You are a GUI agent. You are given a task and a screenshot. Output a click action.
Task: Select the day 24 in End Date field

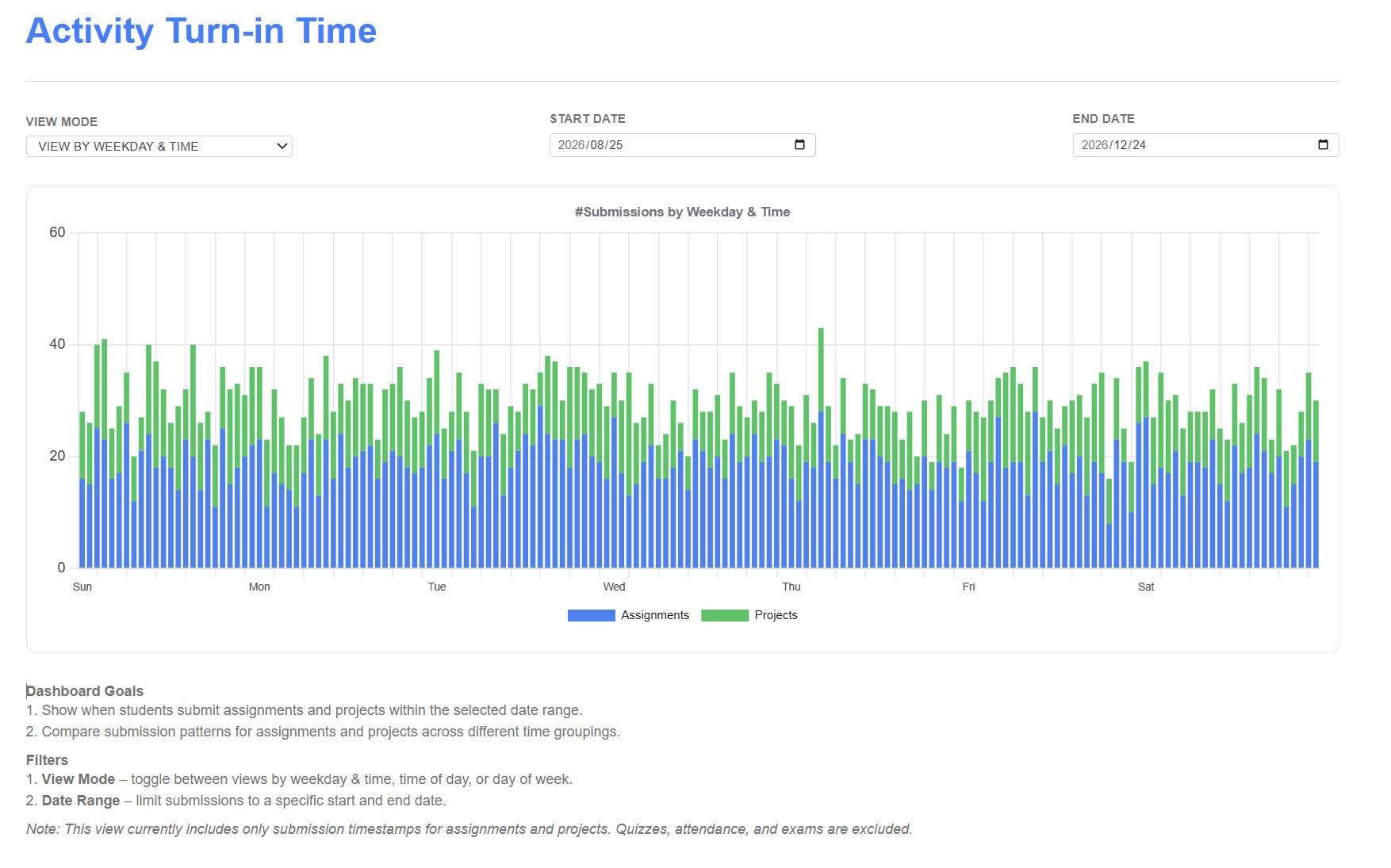click(1140, 145)
